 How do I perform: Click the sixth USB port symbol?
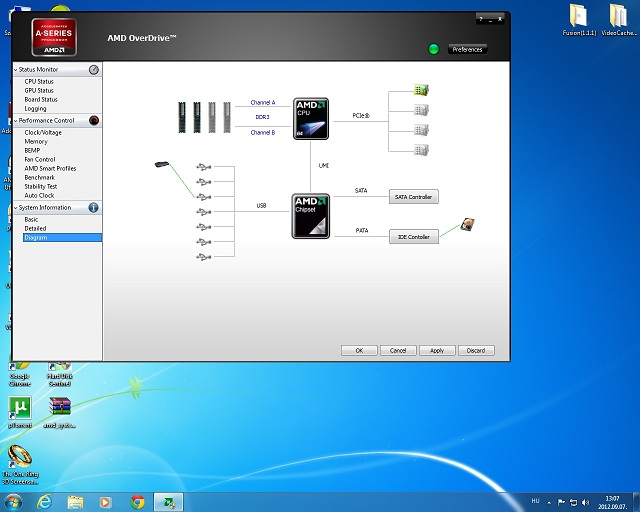pyautogui.click(x=204, y=242)
